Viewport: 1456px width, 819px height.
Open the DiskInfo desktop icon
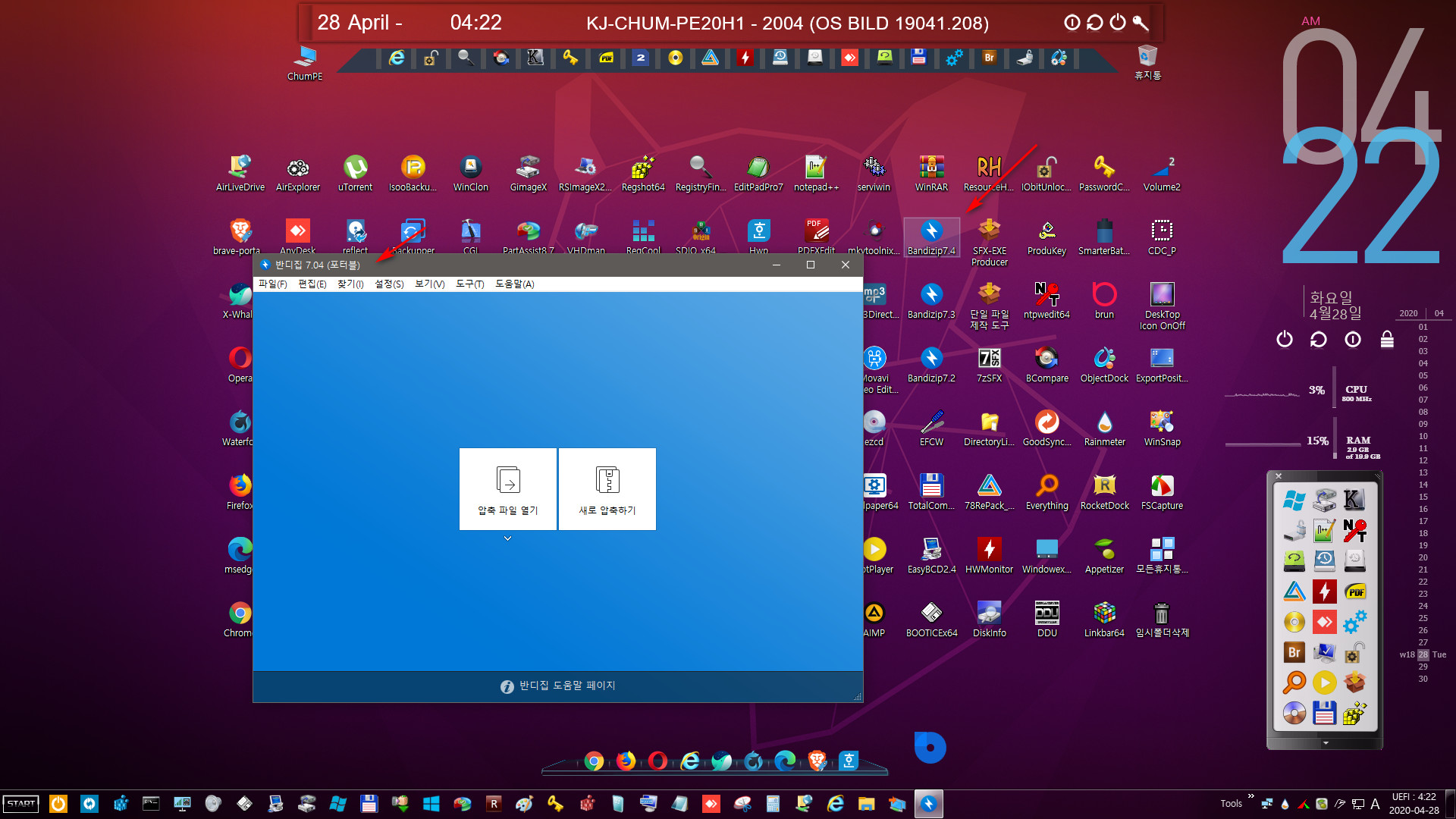pos(989,619)
